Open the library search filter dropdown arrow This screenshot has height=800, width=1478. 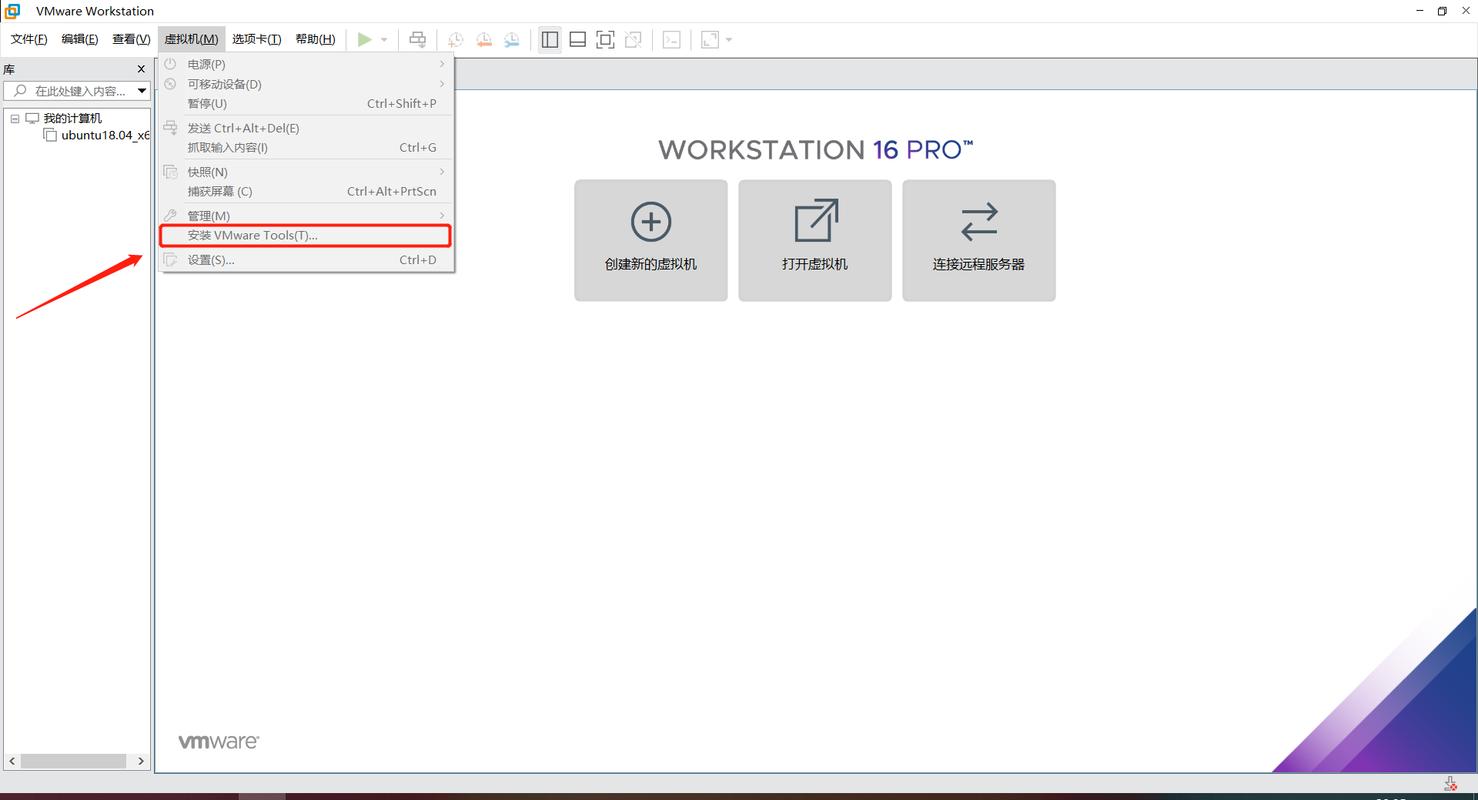[142, 91]
